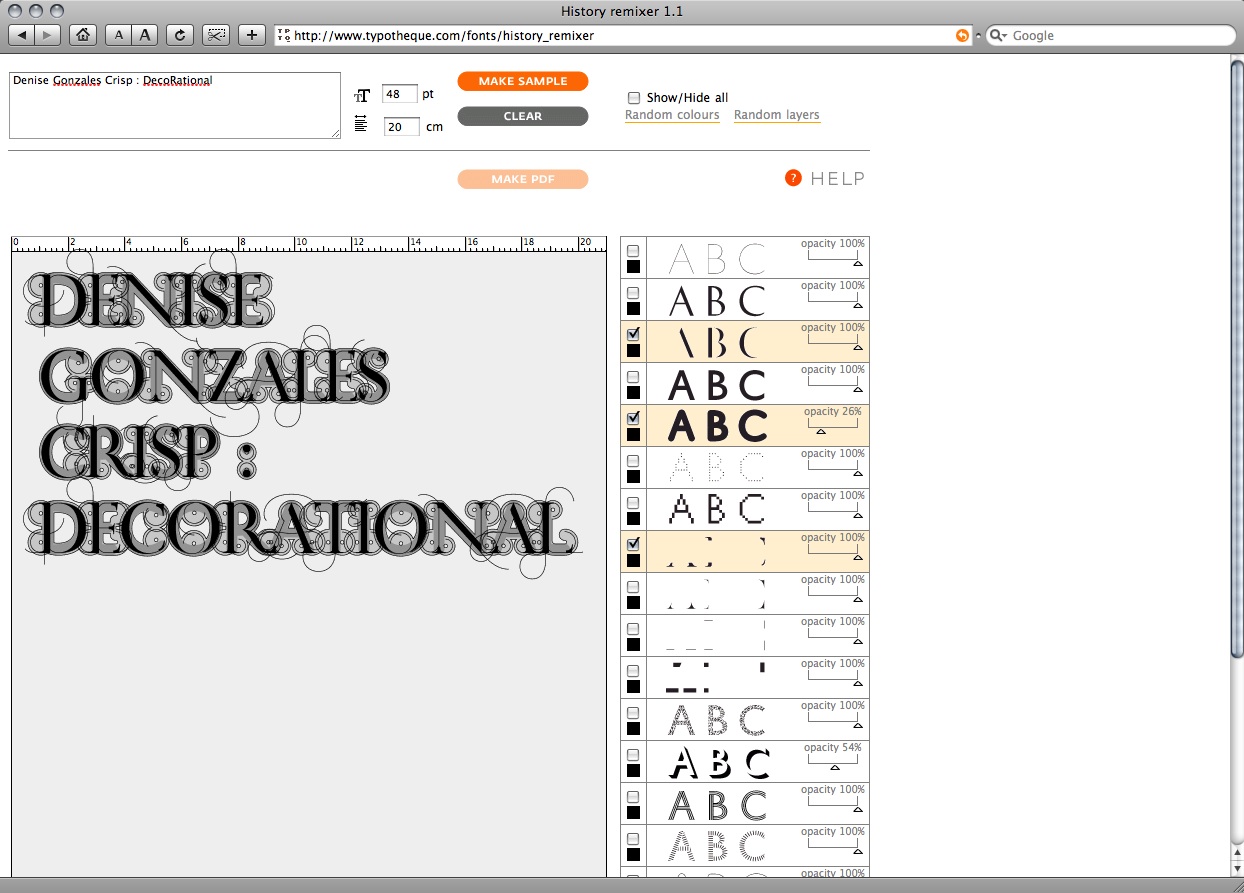
Task: Click the browser Forward arrow
Action: (49, 35)
